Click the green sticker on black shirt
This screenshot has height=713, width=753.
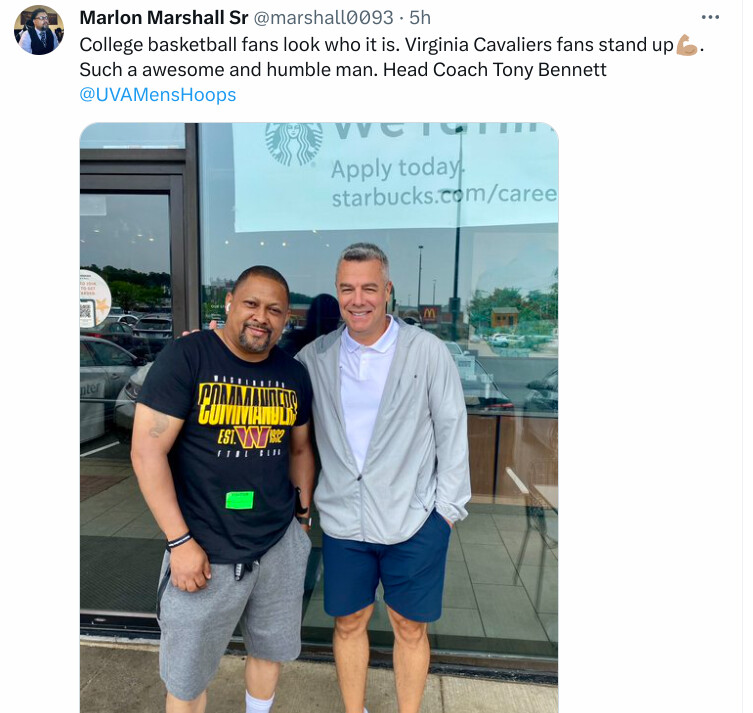coord(240,500)
